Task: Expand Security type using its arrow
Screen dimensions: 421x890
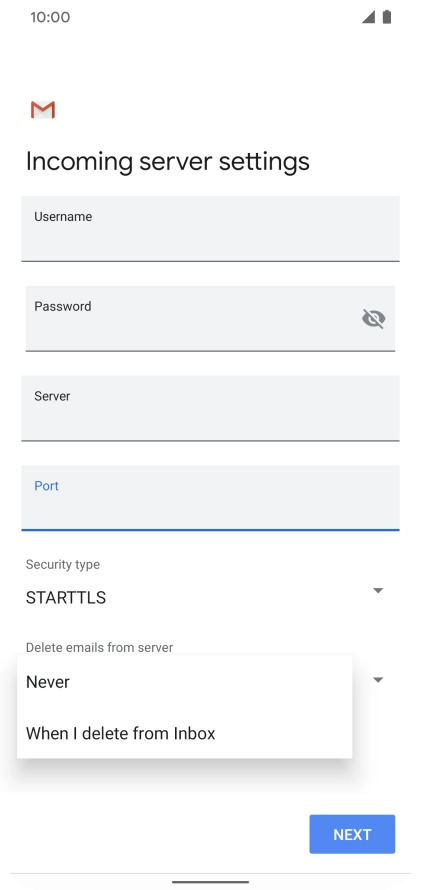Action: pyautogui.click(x=378, y=591)
